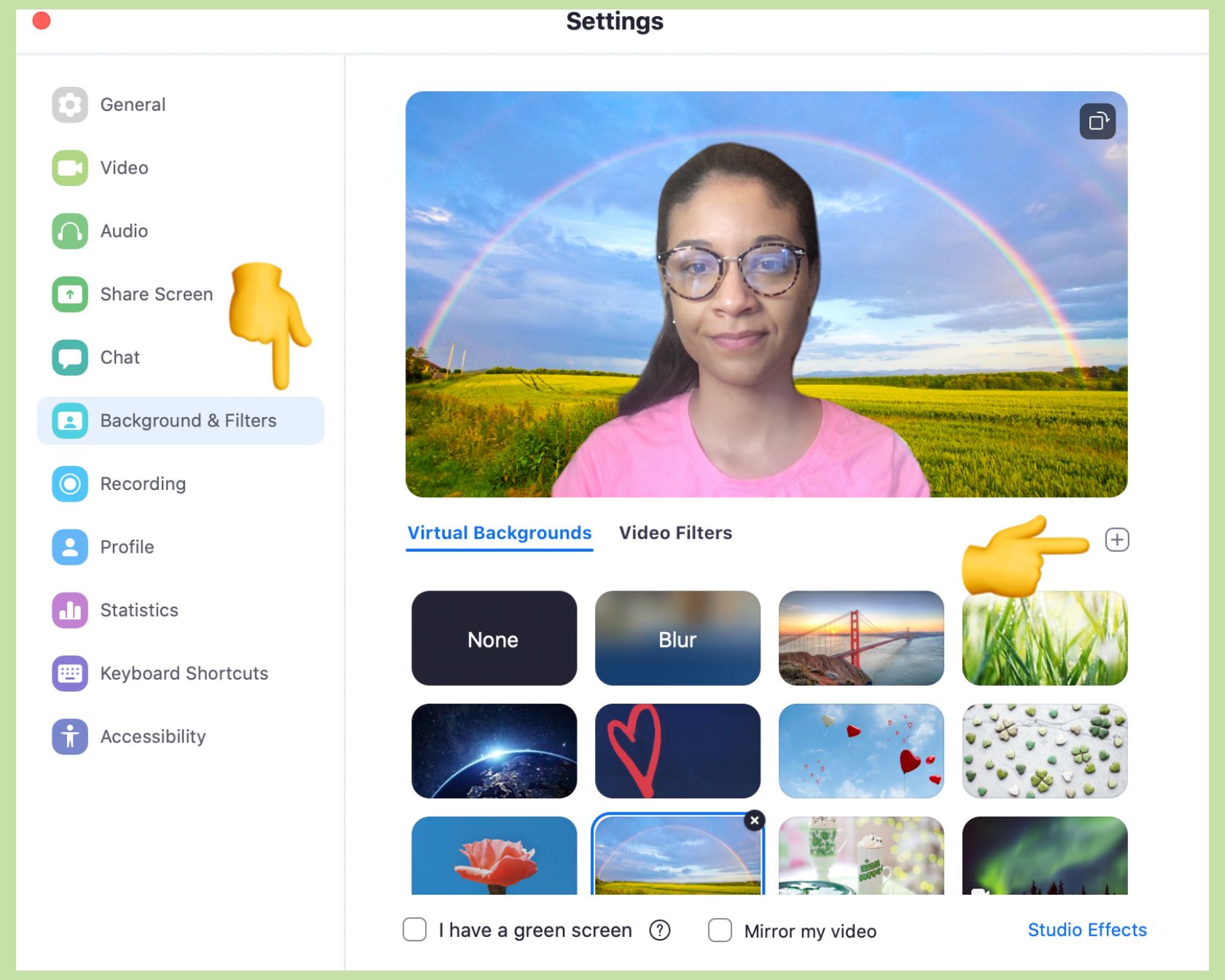Choose the Golden Gate Bridge background

point(861,639)
